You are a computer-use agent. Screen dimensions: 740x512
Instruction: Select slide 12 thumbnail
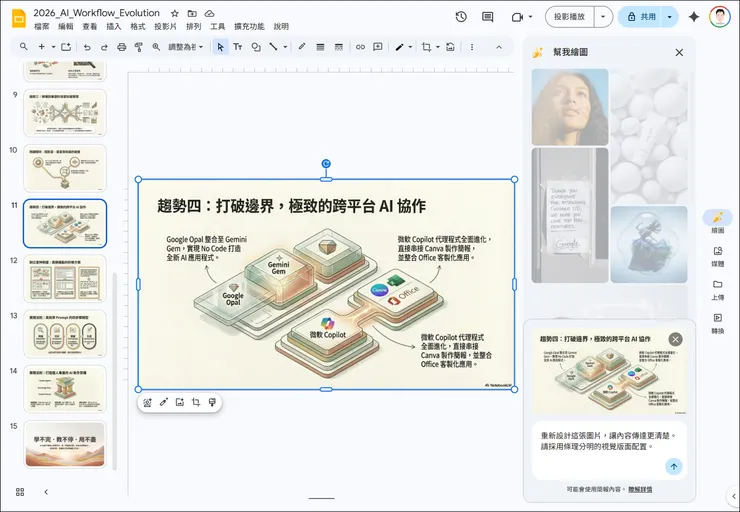click(x=65, y=278)
